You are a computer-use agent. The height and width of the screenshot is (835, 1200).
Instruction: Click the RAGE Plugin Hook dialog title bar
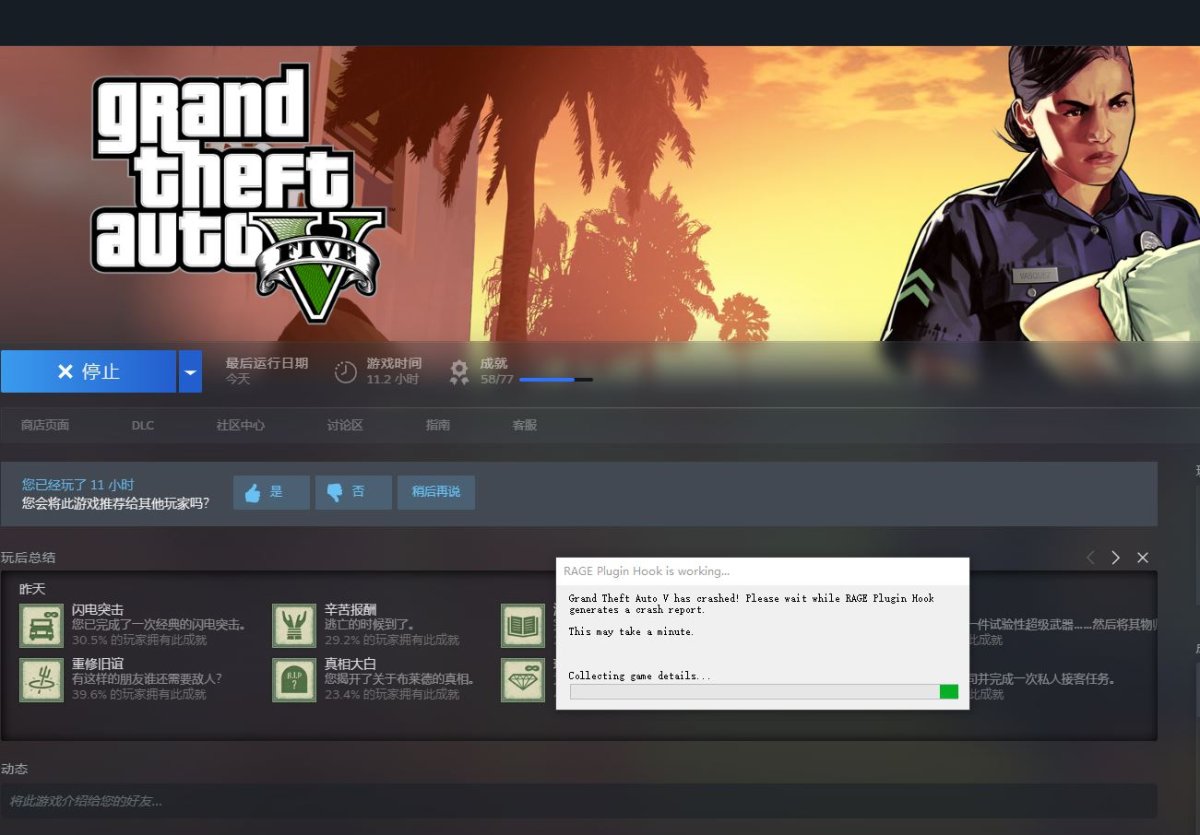(762, 571)
